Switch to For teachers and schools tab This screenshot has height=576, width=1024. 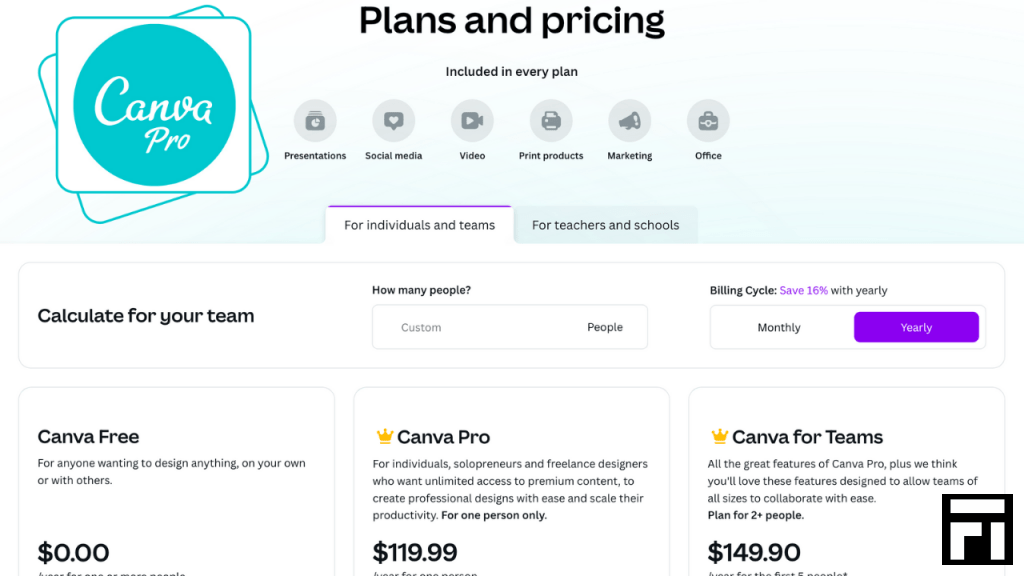[x=605, y=225]
